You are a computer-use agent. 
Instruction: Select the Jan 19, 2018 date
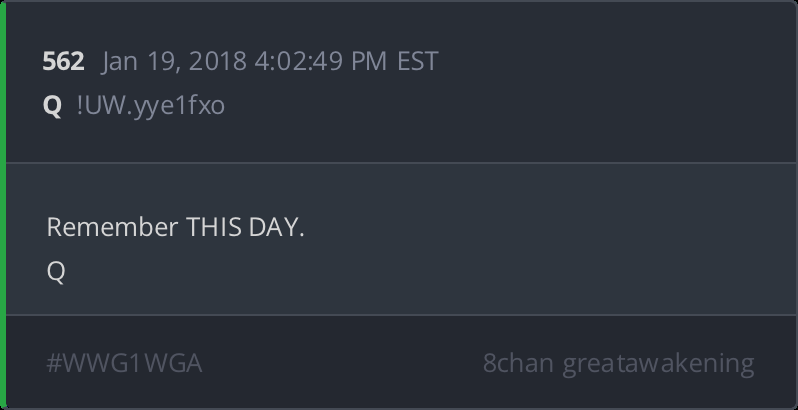click(175, 61)
